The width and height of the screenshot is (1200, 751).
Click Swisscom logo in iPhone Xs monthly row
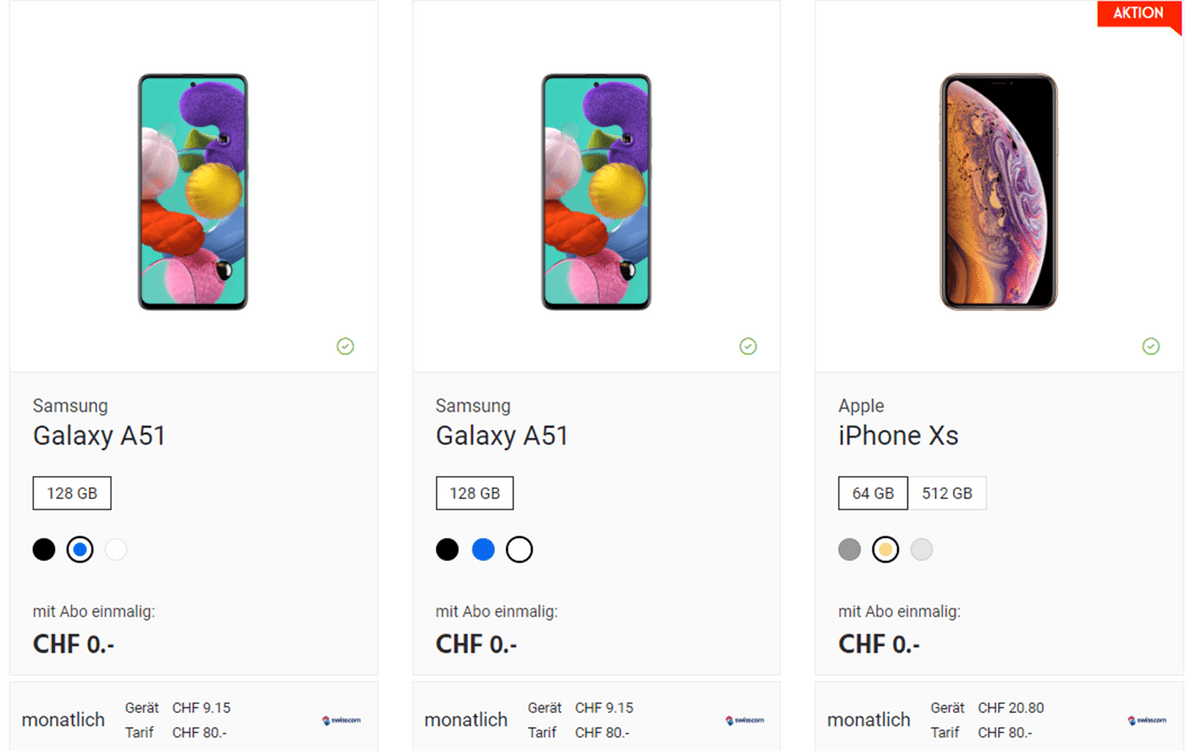pos(1147,720)
